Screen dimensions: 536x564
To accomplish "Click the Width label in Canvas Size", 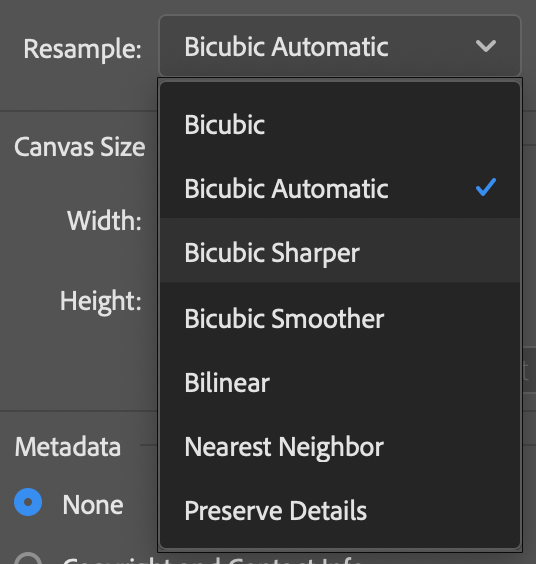I will point(104,220).
